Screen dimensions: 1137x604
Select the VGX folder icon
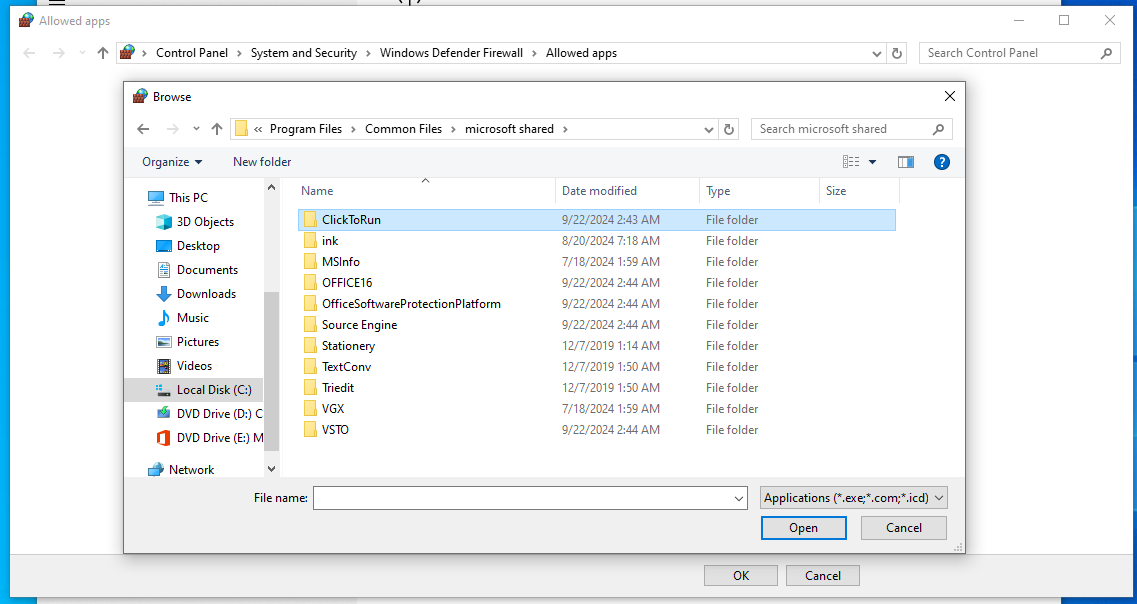tap(310, 409)
